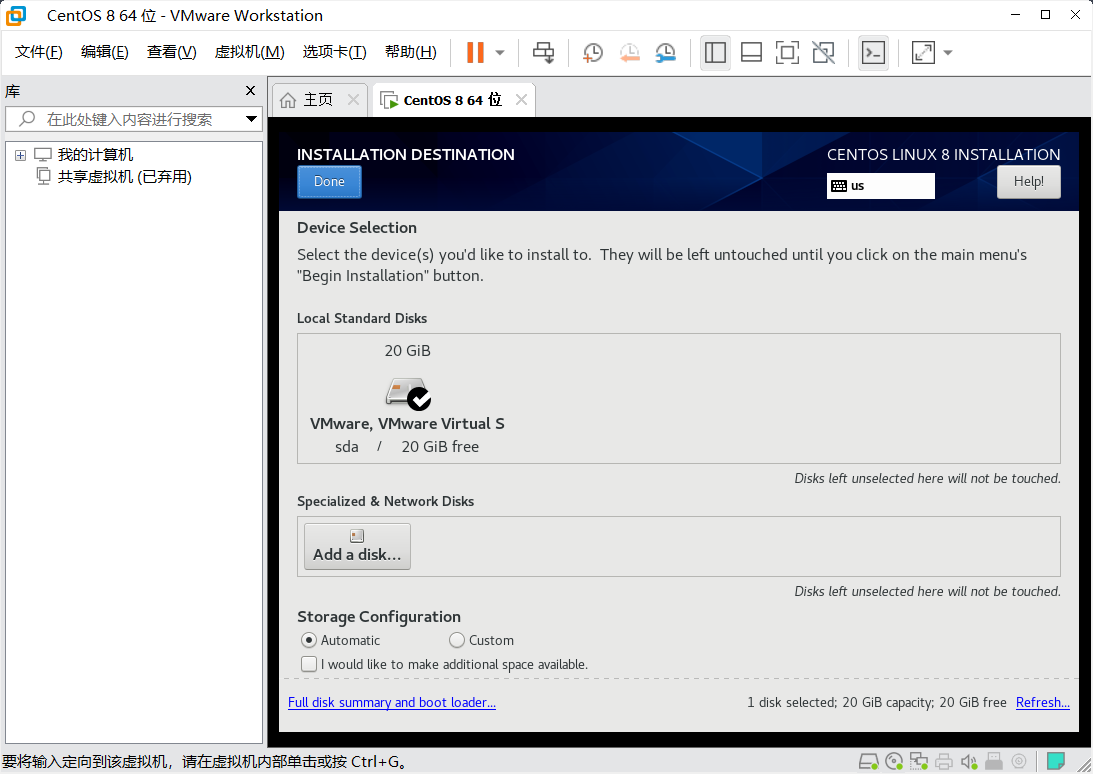Click the Done button

(x=329, y=181)
